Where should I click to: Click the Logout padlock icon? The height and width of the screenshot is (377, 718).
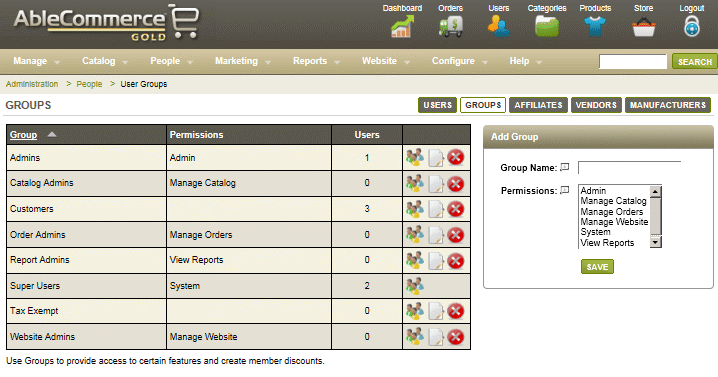coord(692,27)
